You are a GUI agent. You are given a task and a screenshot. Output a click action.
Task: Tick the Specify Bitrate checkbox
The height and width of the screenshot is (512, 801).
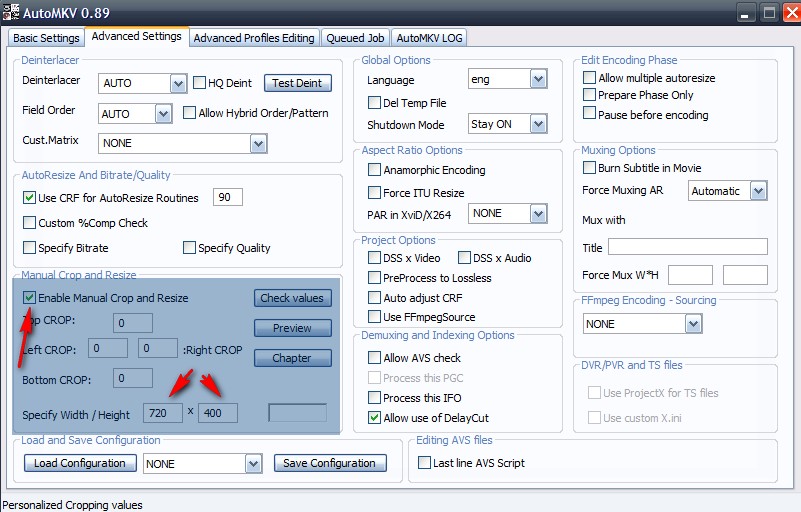coord(29,247)
